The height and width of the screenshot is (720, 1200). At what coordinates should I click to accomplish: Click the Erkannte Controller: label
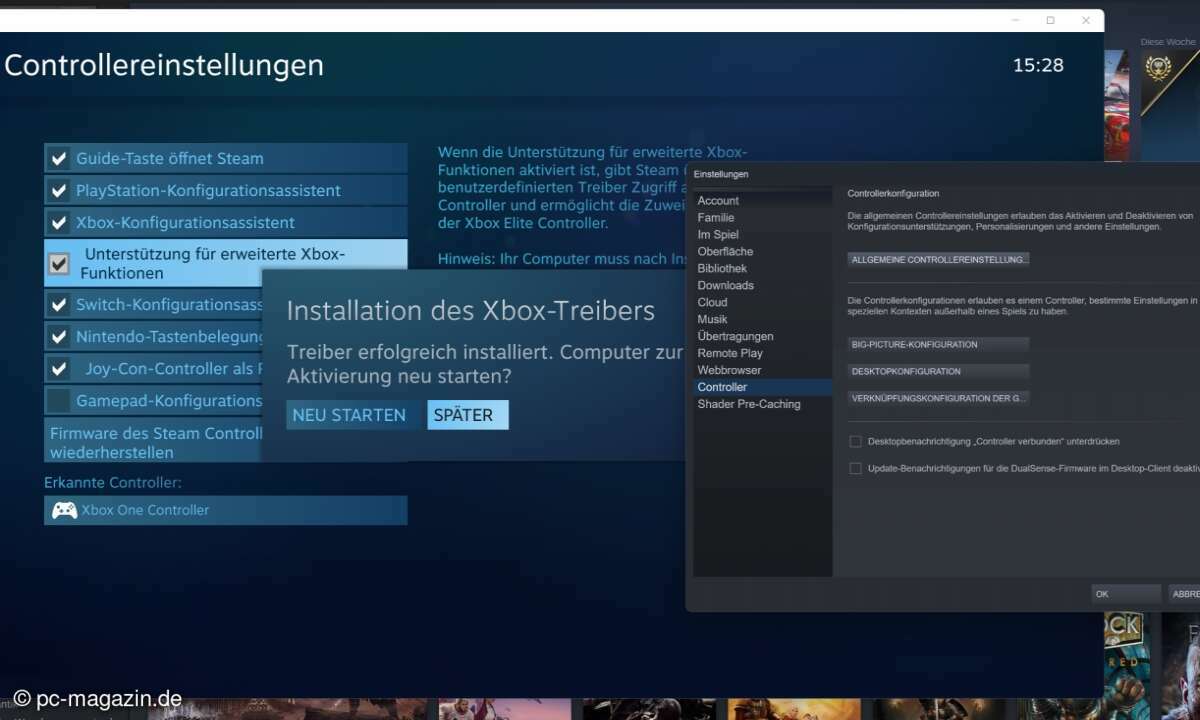[112, 483]
